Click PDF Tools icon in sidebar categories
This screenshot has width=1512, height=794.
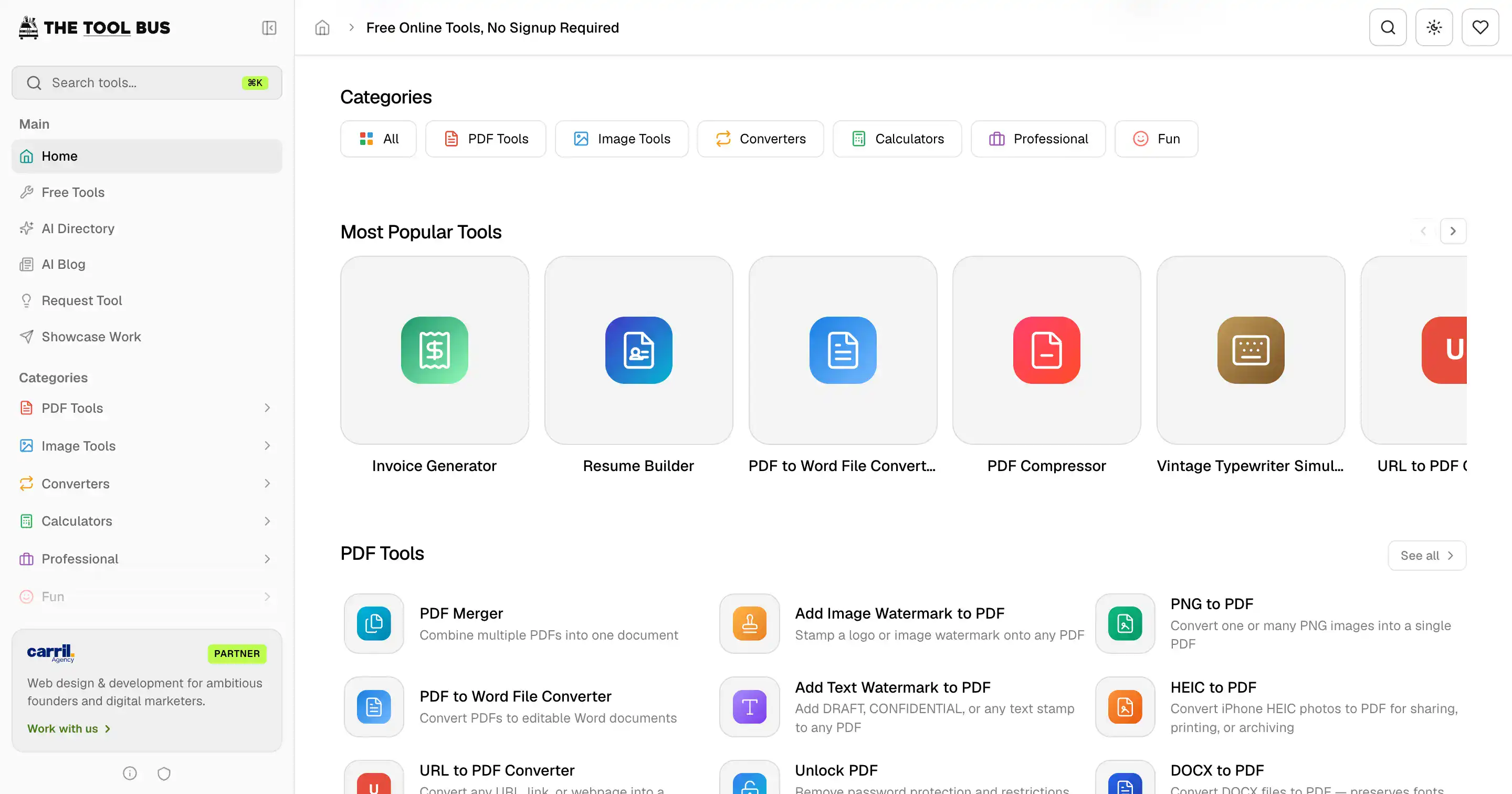pos(26,408)
